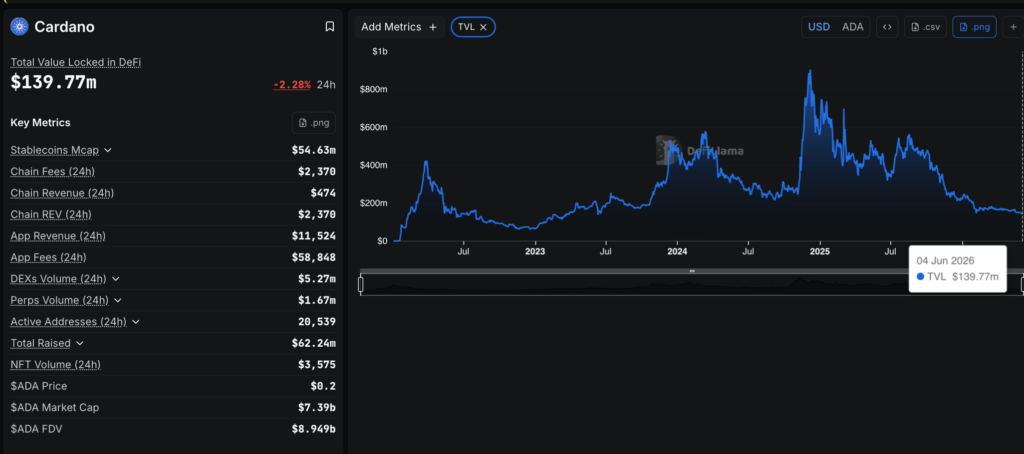Click the $ADA Price value $0.2

tap(323, 386)
